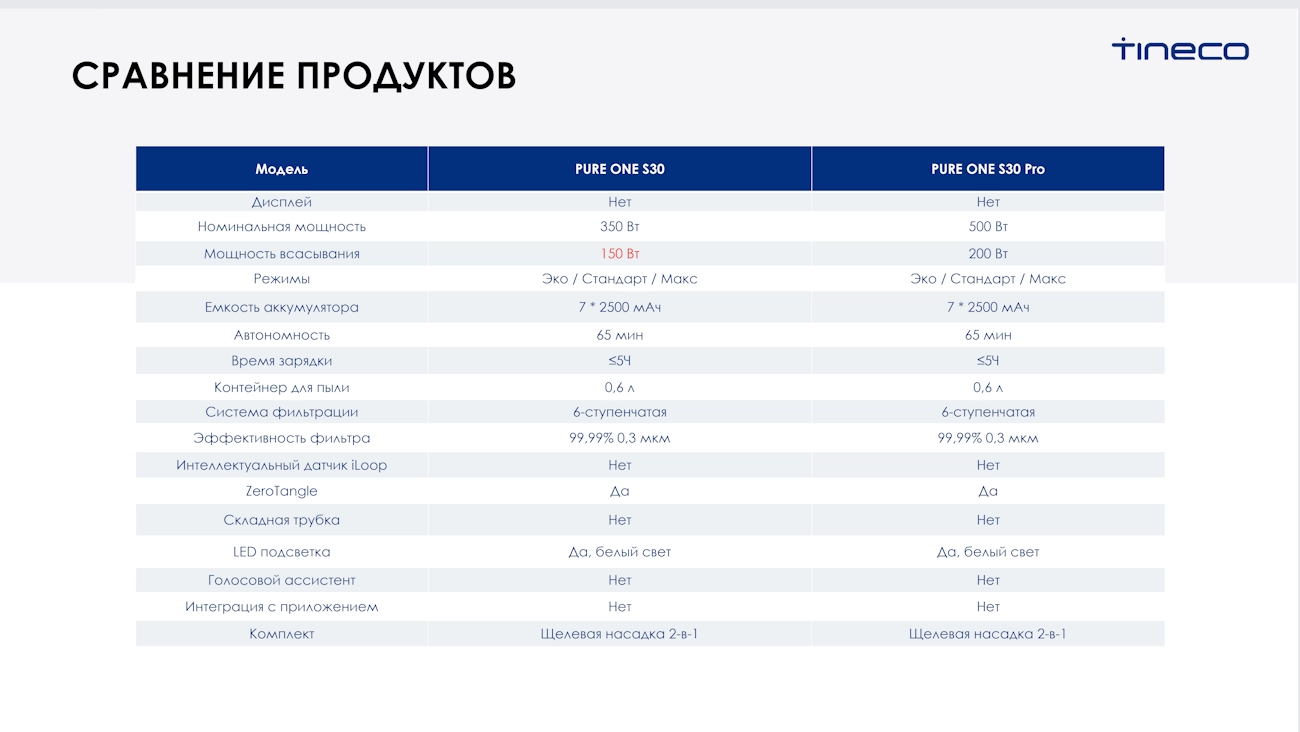
Task: Select the 'Интеграция с приложением' row label
Action: [x=282, y=607]
